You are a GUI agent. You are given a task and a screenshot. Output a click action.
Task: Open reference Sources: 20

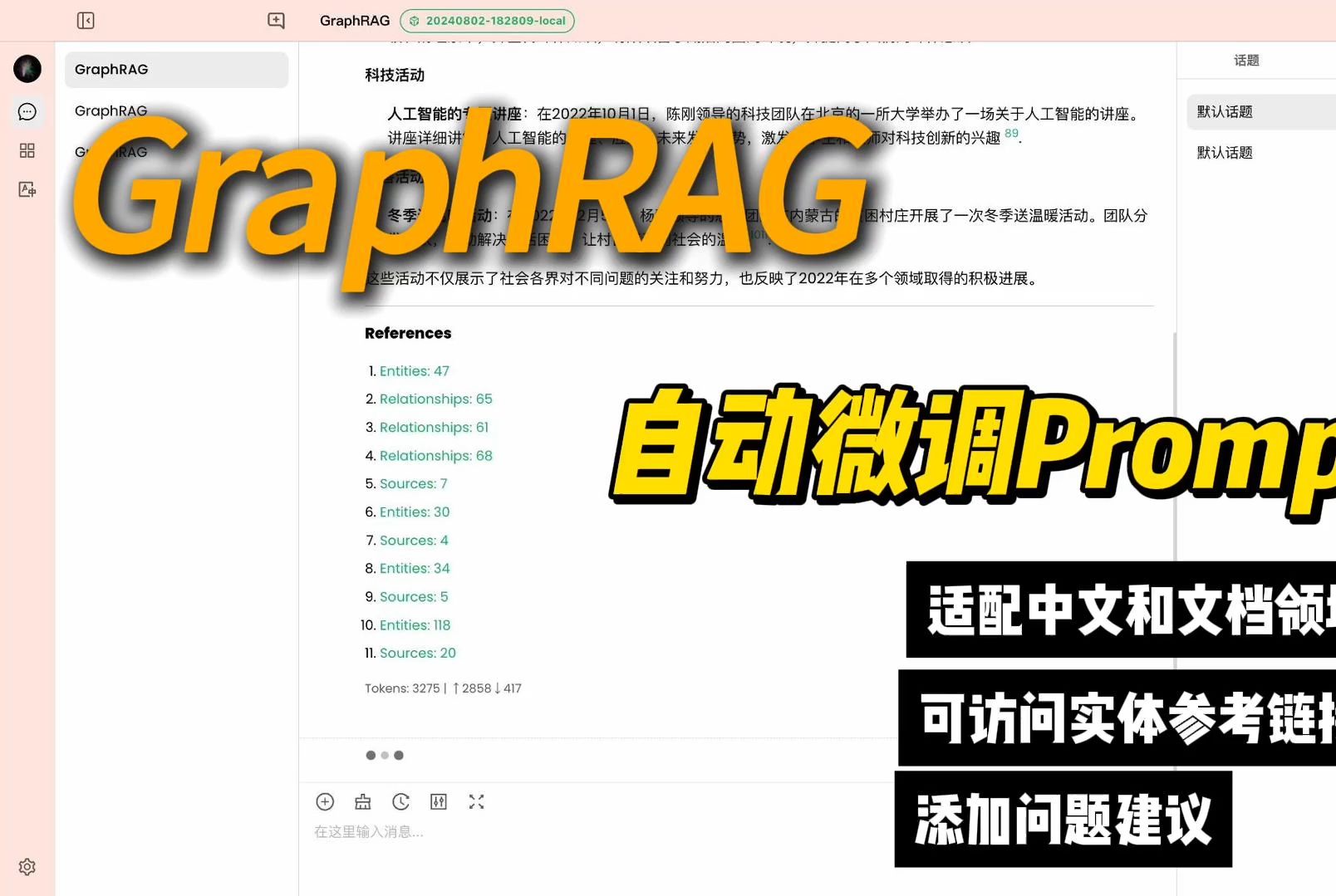(418, 654)
